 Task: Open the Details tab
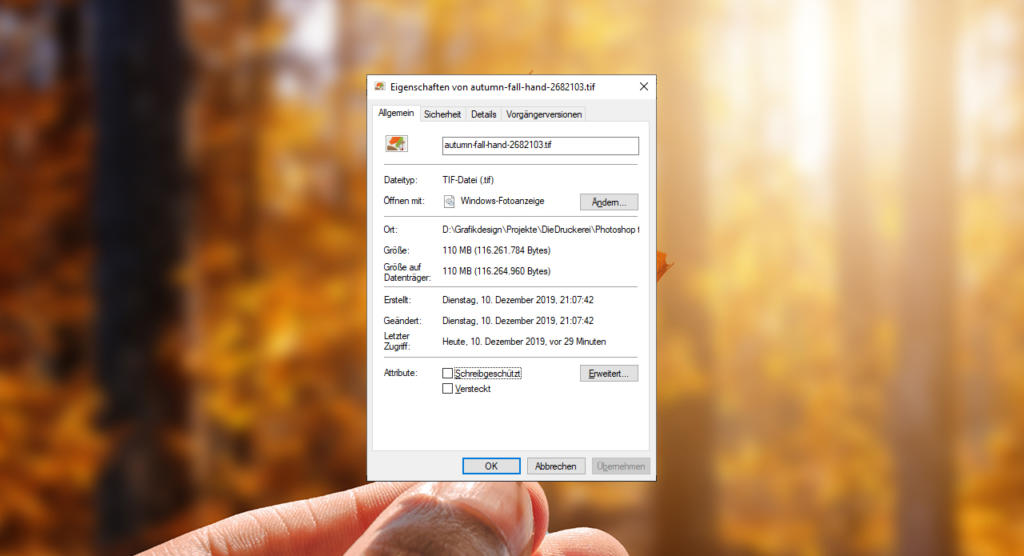(483, 114)
